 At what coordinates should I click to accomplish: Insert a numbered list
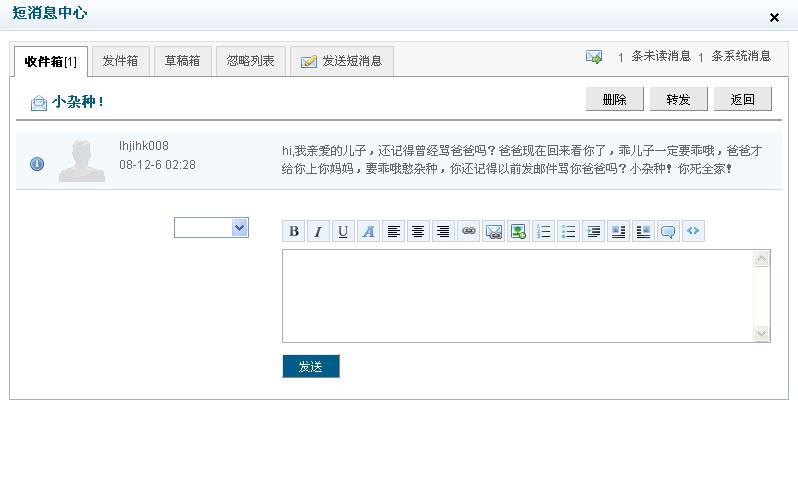[x=544, y=232]
